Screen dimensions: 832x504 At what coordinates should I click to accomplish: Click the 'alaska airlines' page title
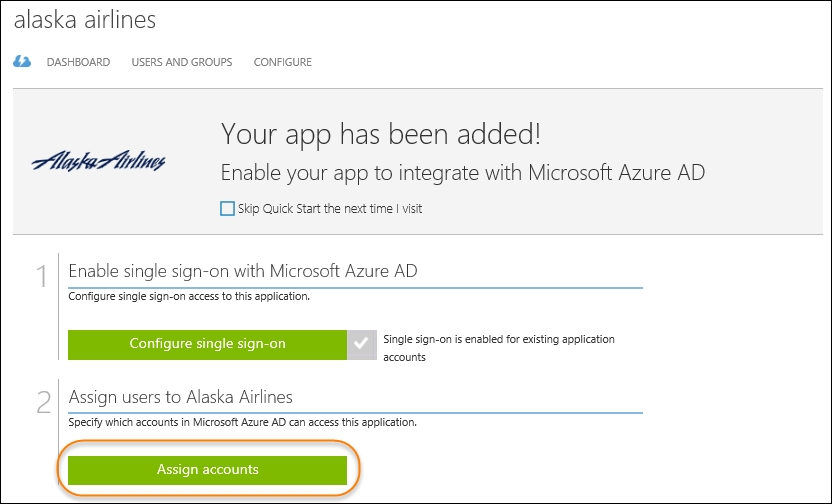85,20
